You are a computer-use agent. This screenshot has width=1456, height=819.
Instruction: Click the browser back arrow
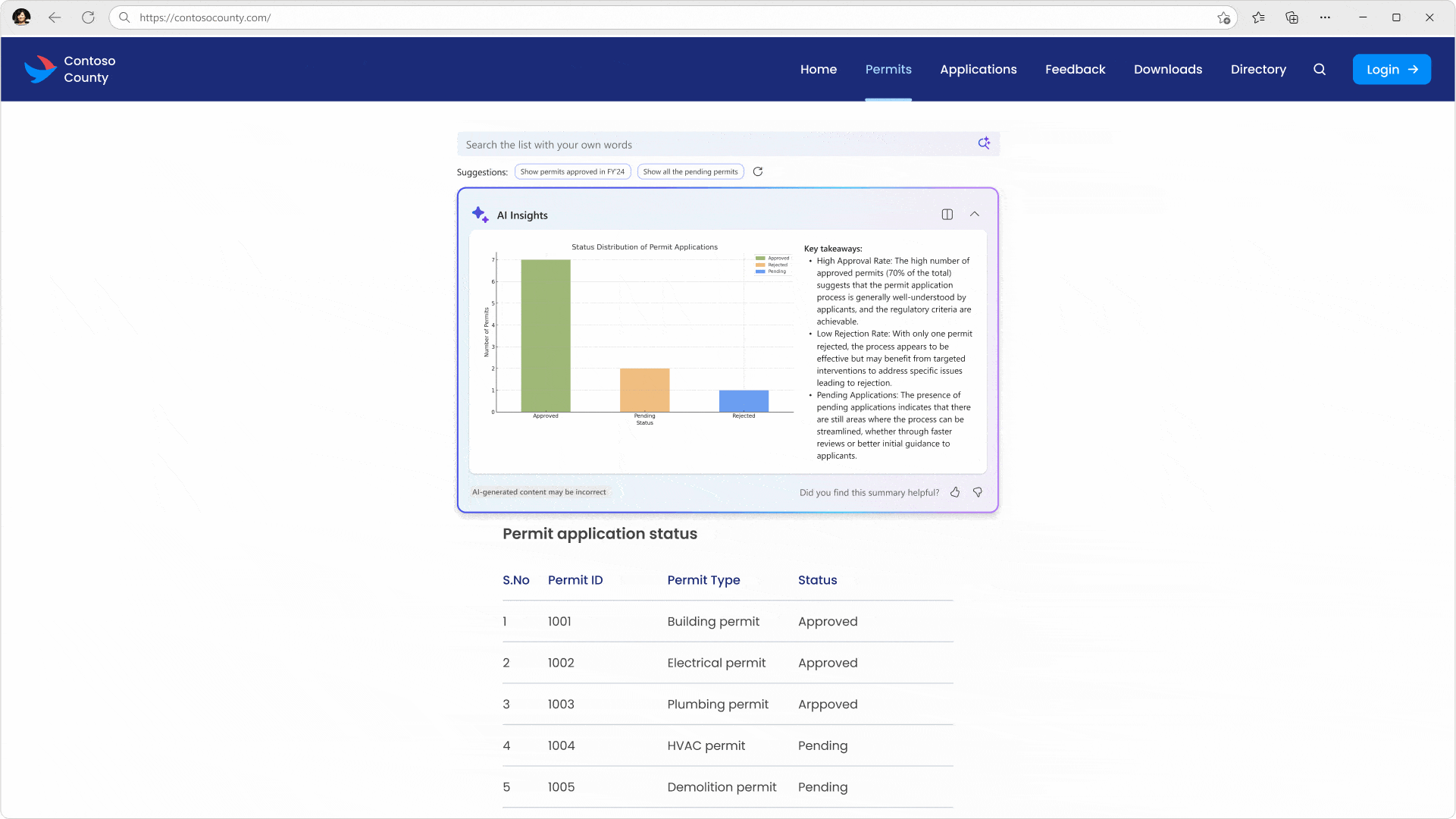pyautogui.click(x=54, y=17)
